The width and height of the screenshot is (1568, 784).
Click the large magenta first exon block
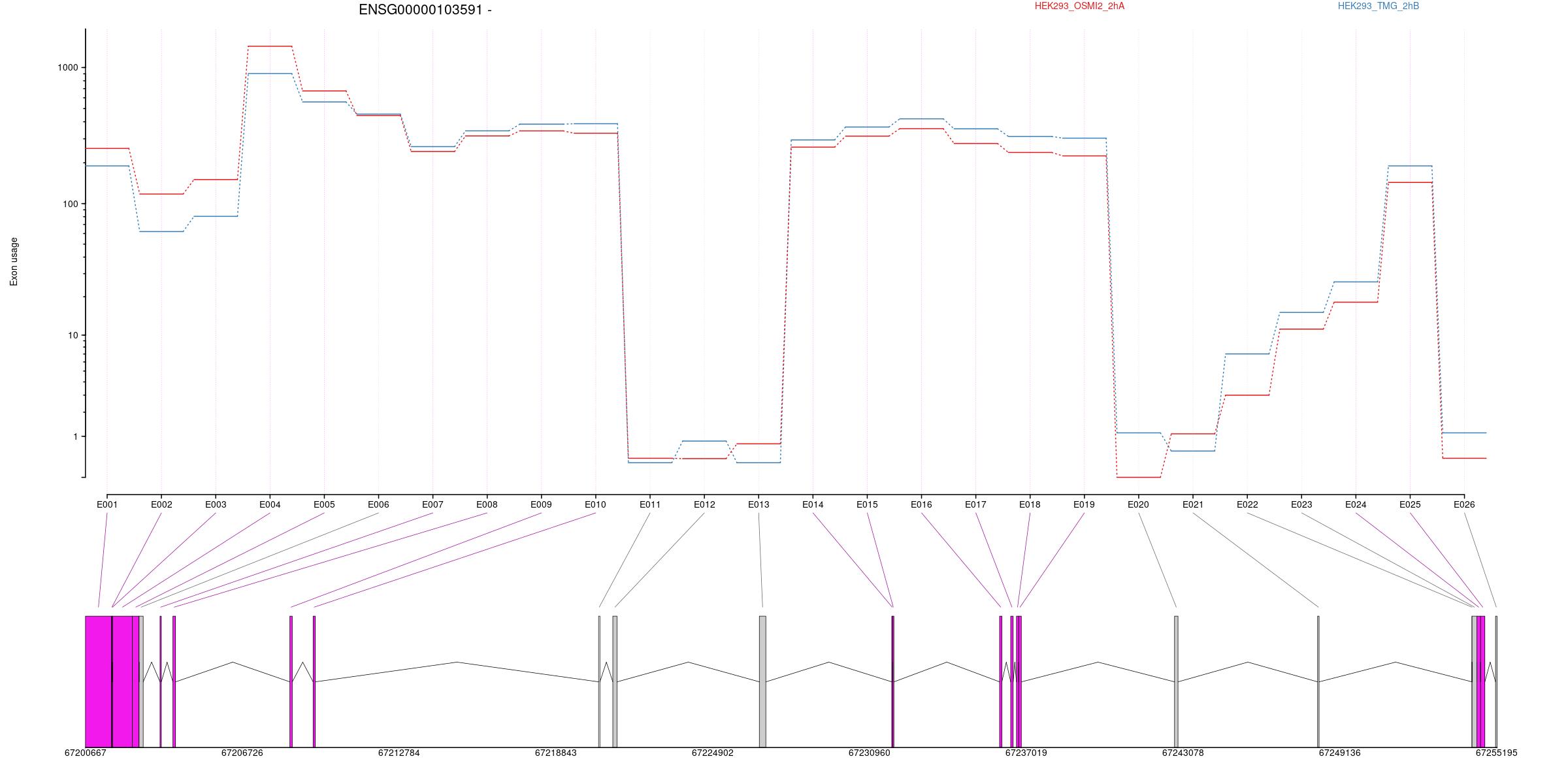(x=99, y=681)
